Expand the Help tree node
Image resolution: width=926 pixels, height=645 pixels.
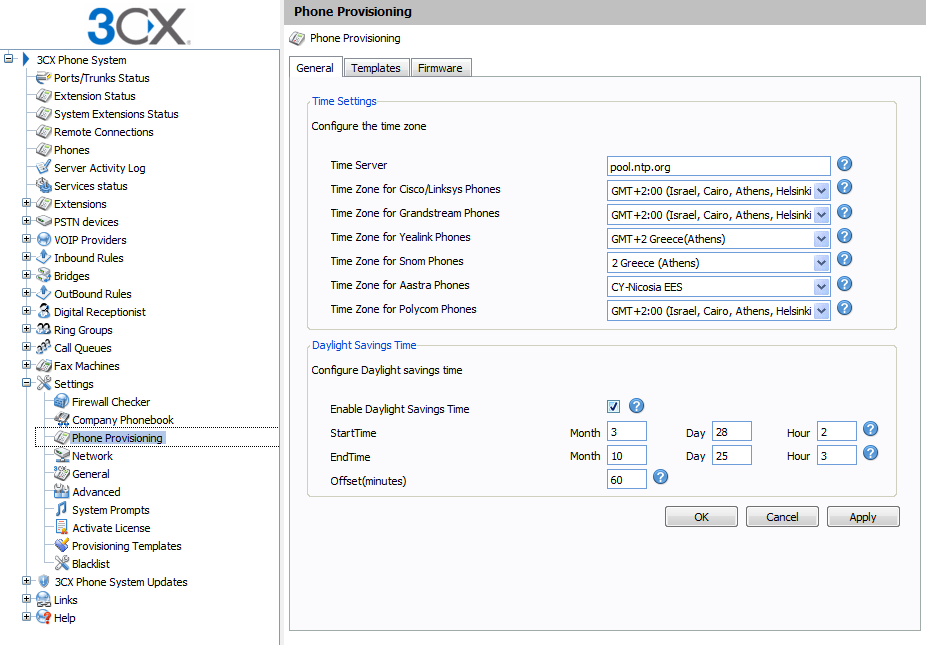26,617
